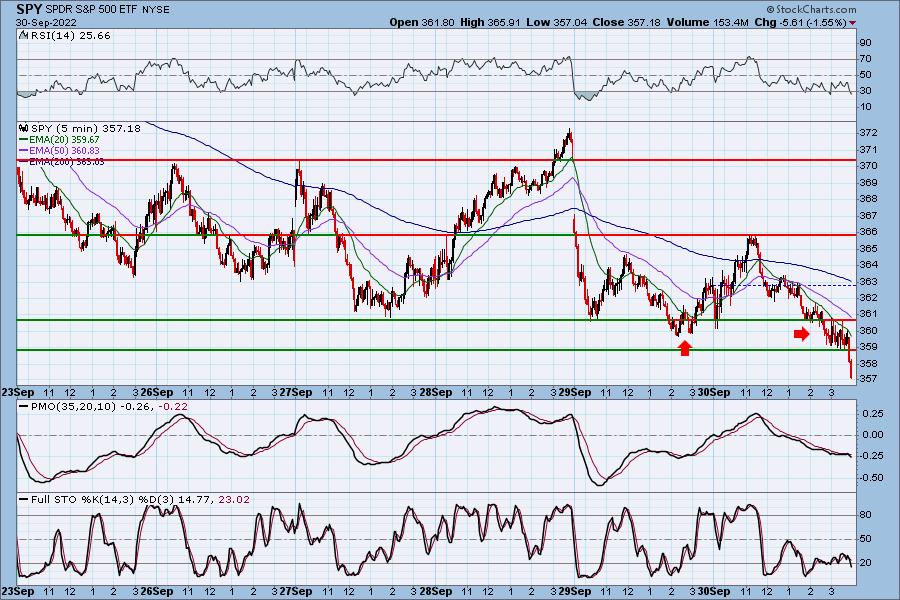Click 30Sep on the bottom stochastic time axis
900x600 pixels.
click(714, 591)
